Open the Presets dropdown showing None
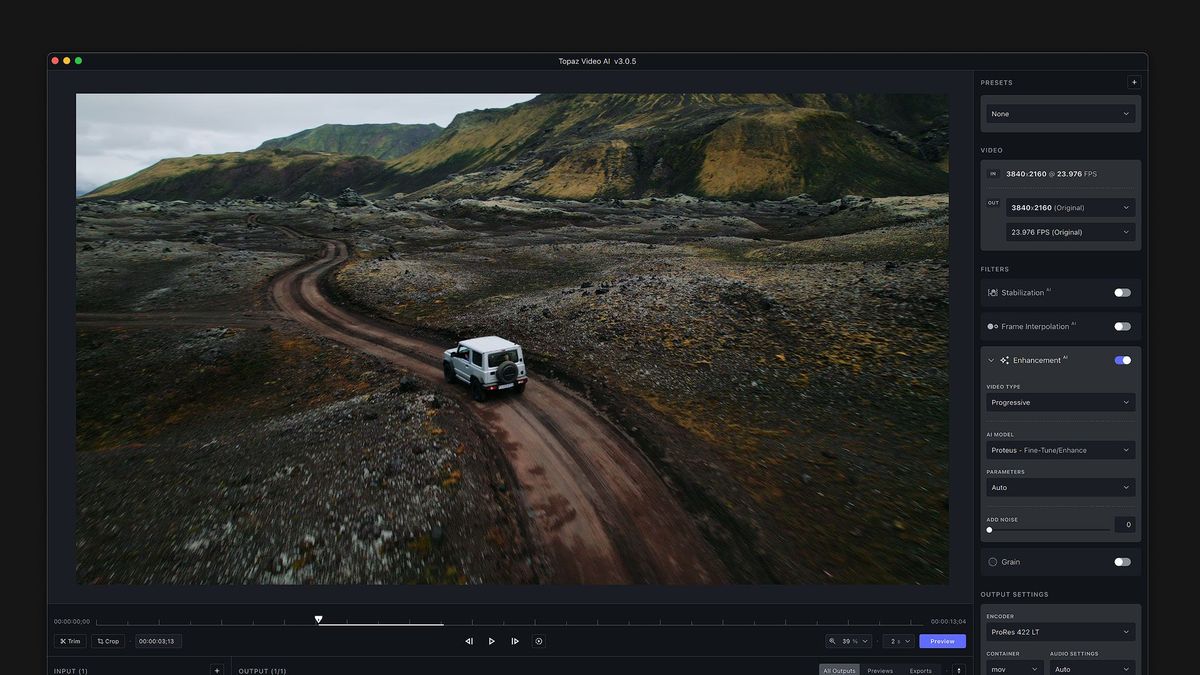This screenshot has height=675, width=1200. [1059, 113]
